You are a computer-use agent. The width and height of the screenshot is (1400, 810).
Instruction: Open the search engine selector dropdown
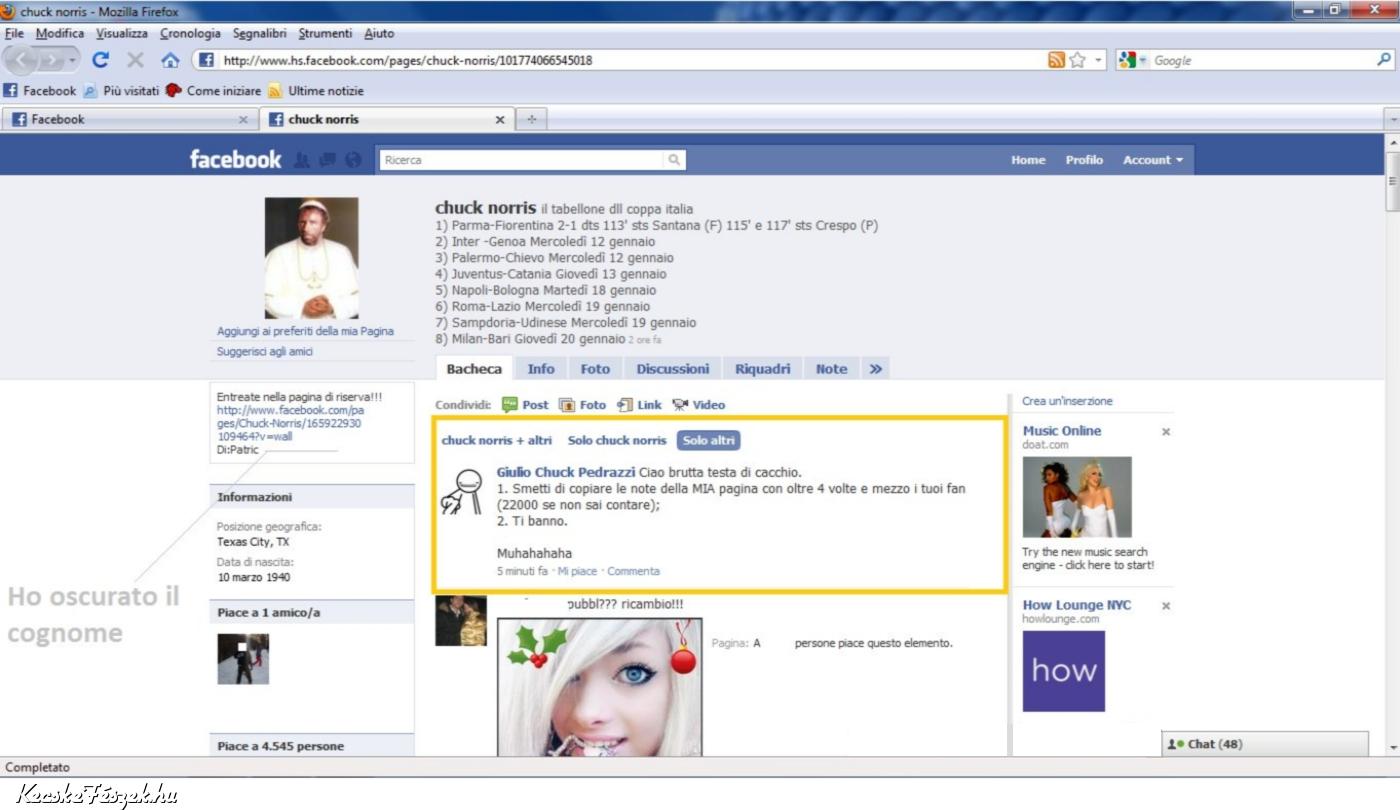1133,60
